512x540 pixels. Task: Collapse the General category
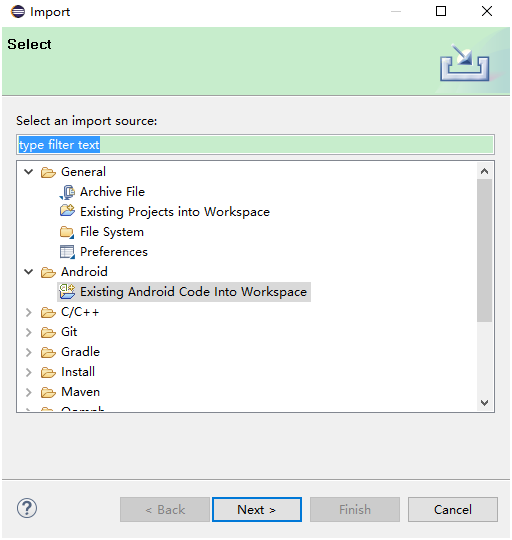(x=29, y=172)
